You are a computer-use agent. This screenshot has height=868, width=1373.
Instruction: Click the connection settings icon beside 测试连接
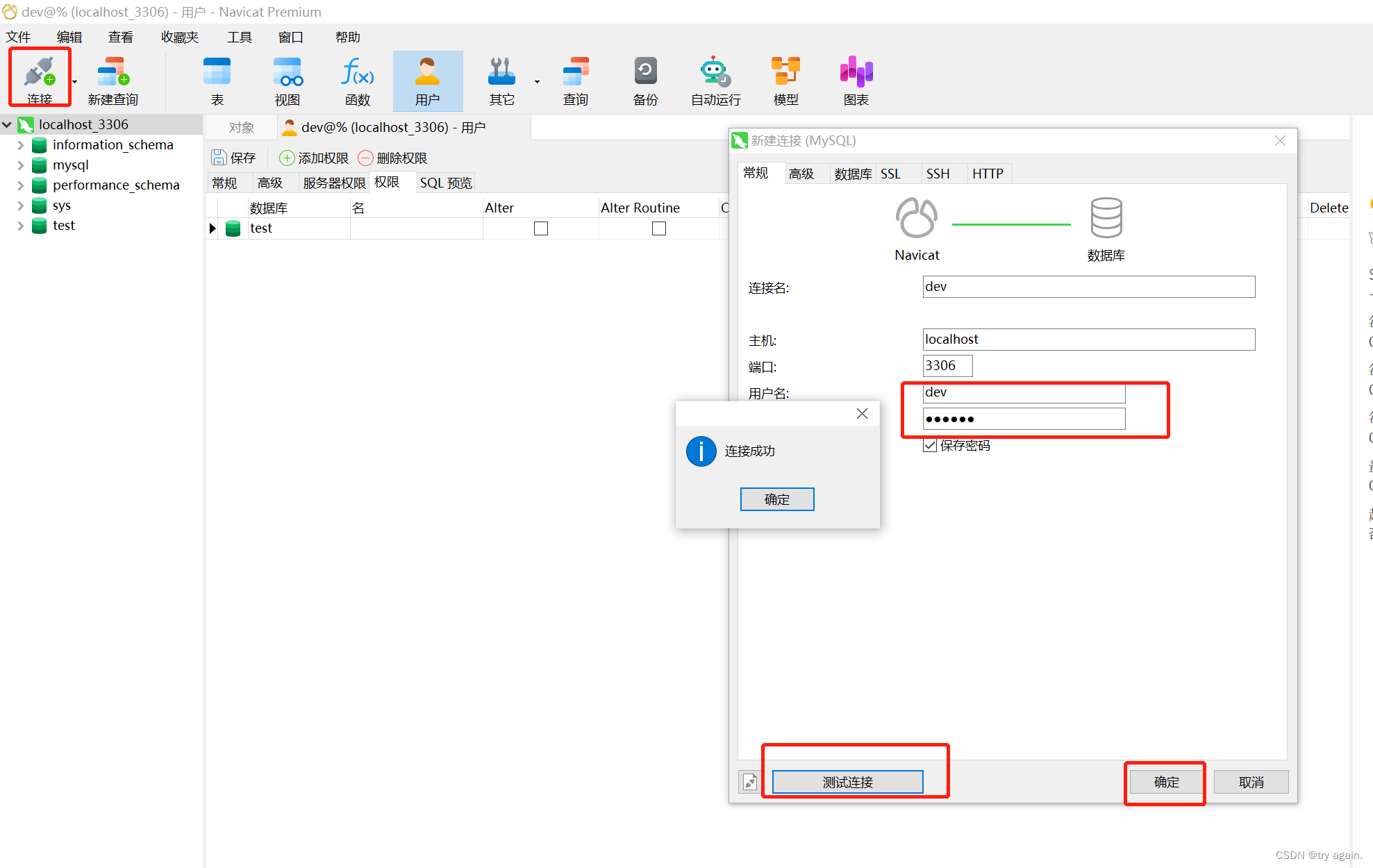tap(750, 782)
